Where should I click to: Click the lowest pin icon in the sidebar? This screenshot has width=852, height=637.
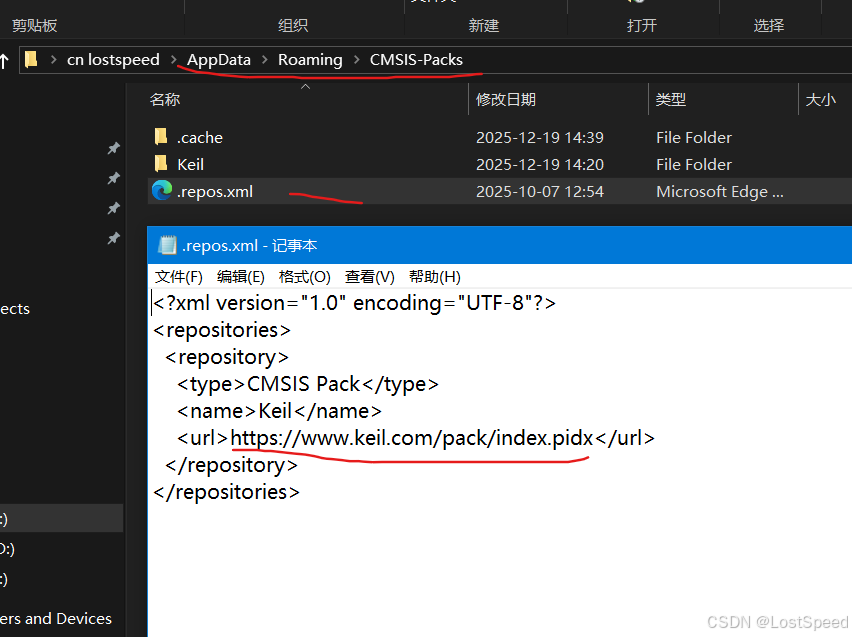[x=113, y=238]
